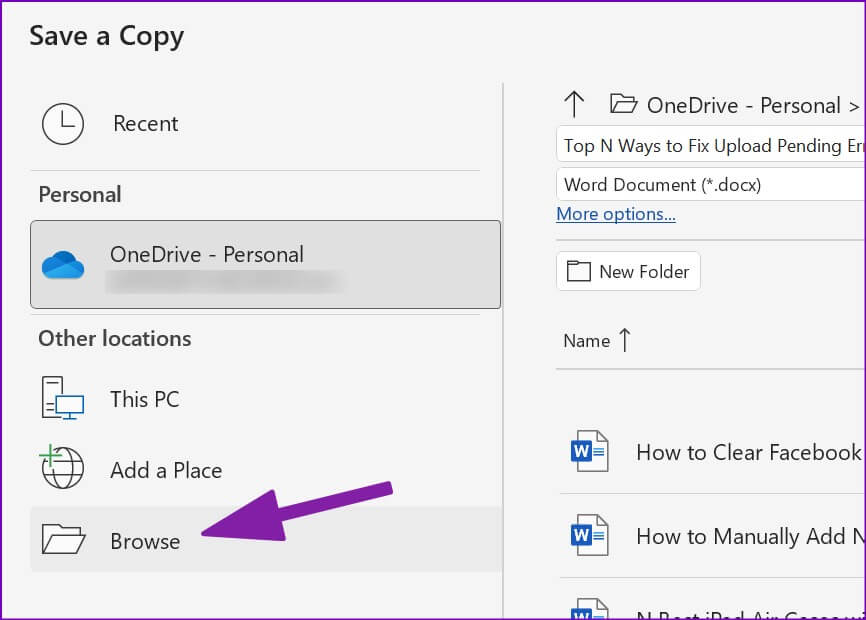The image size is (866, 620).
Task: Click the OneDrive cloud icon
Action: point(63,264)
